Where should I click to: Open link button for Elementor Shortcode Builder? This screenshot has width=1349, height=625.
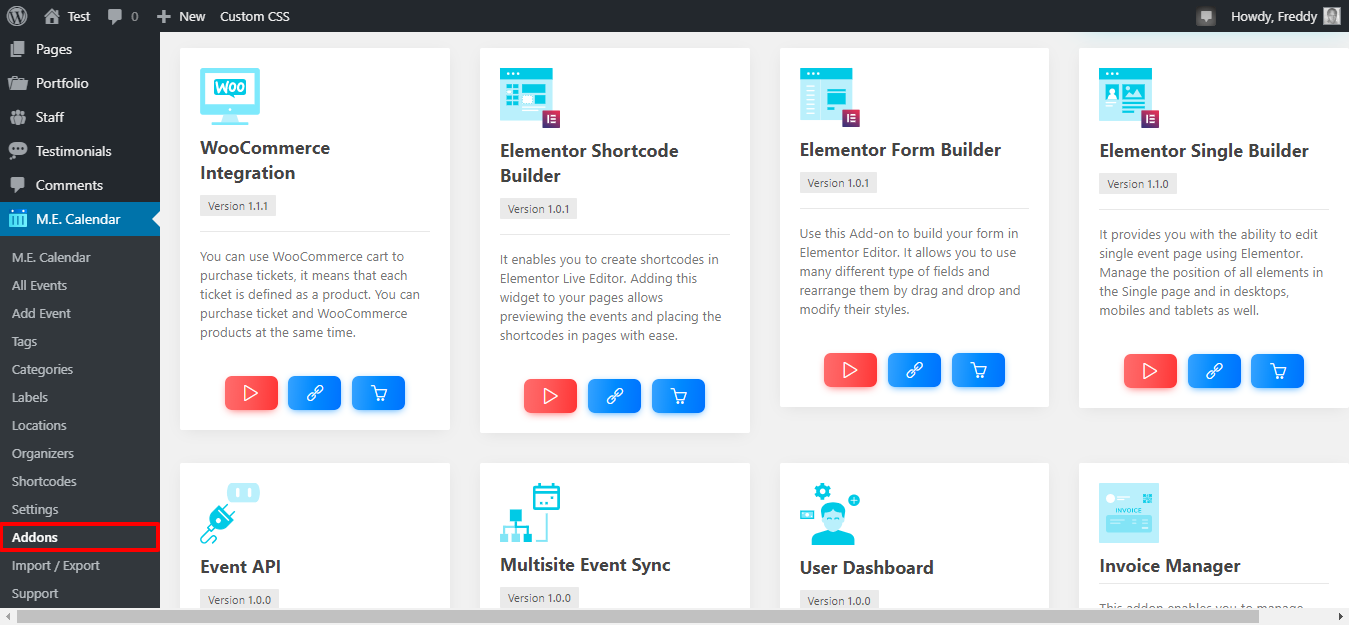[x=614, y=396]
